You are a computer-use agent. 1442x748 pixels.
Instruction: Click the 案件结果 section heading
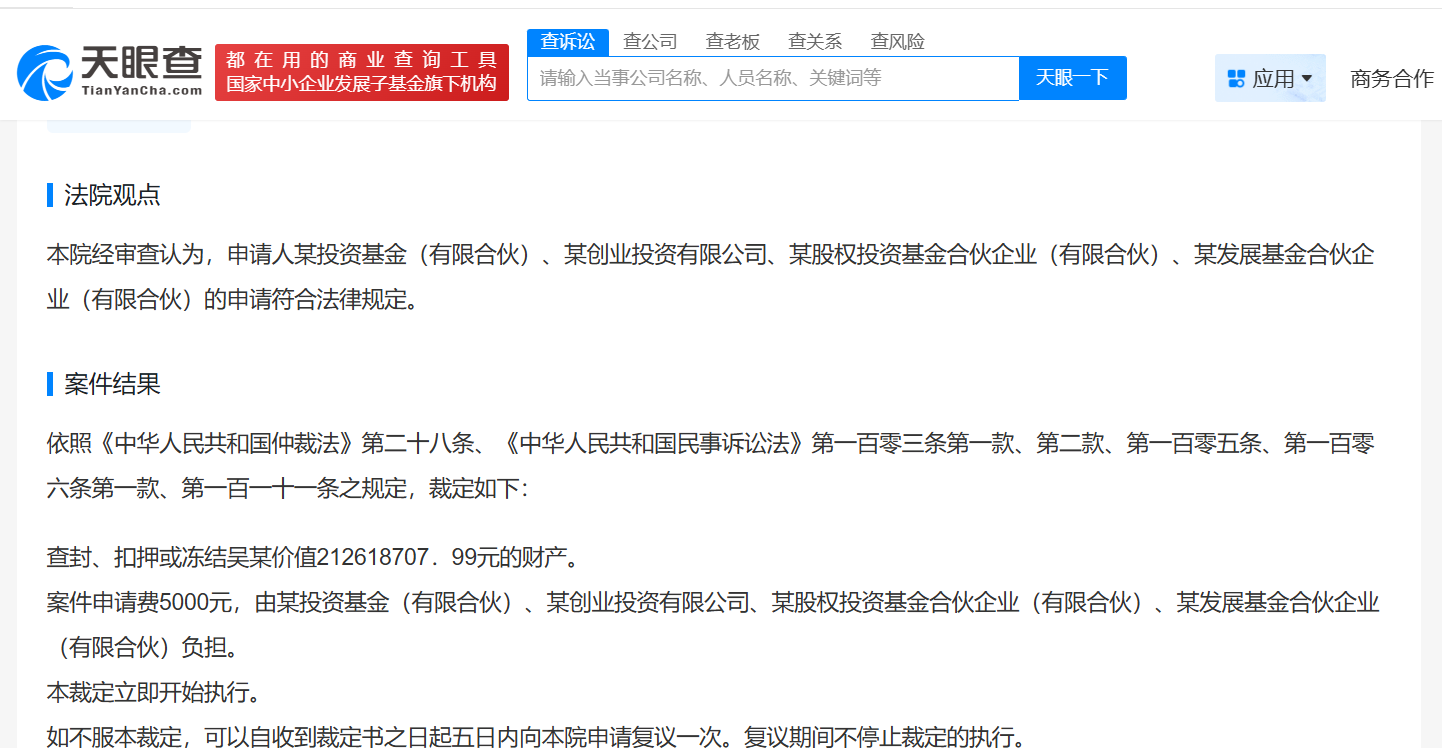112,384
